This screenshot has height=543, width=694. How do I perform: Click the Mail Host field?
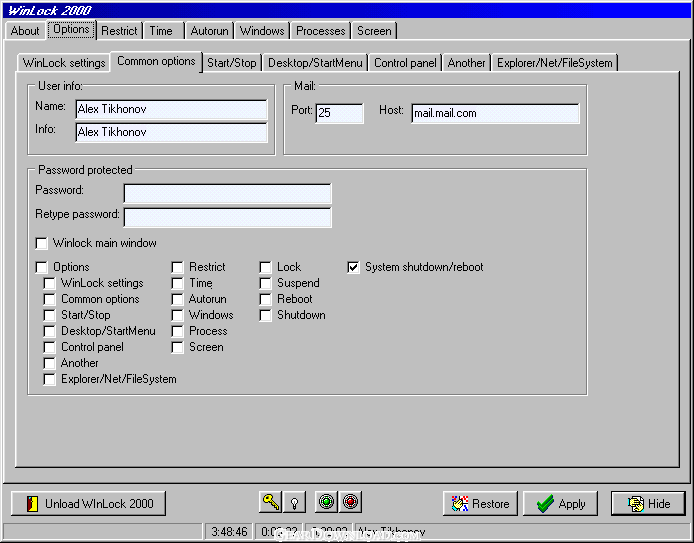(x=495, y=113)
